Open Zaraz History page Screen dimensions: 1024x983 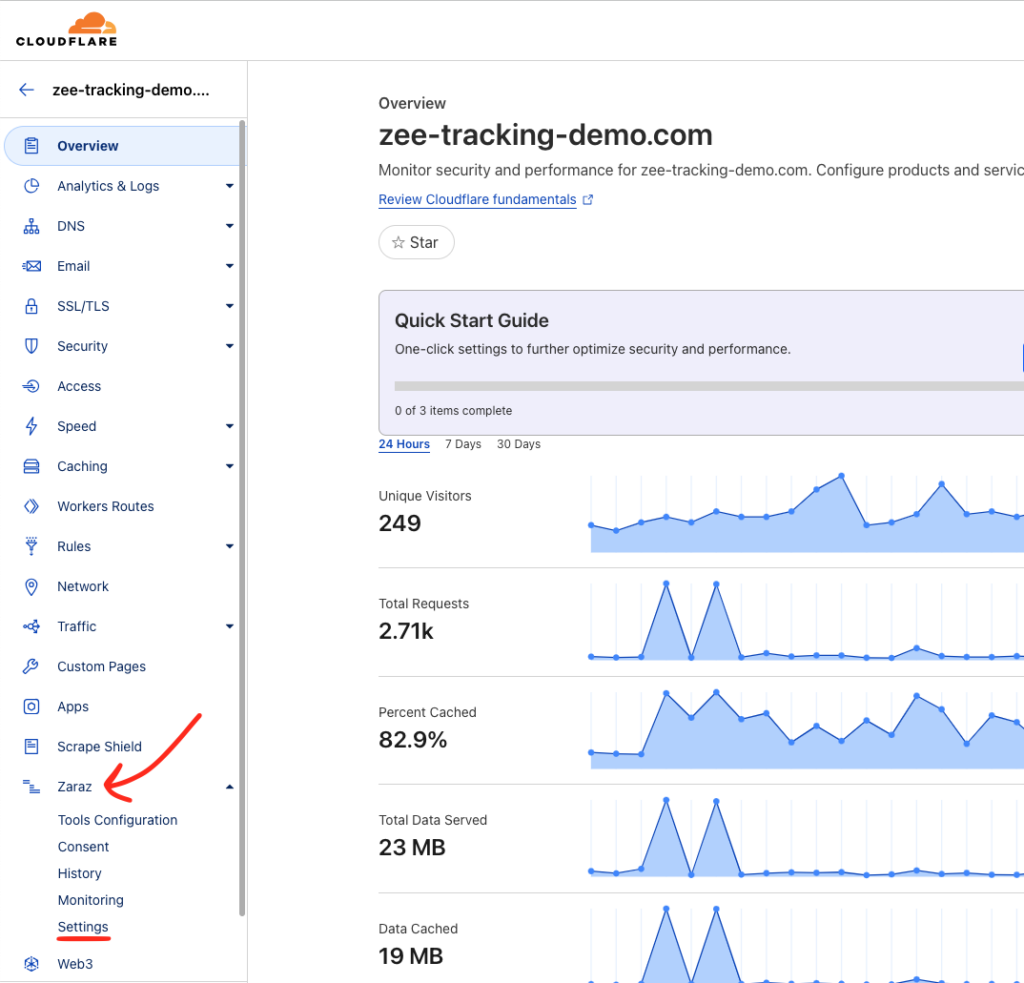pos(80,874)
